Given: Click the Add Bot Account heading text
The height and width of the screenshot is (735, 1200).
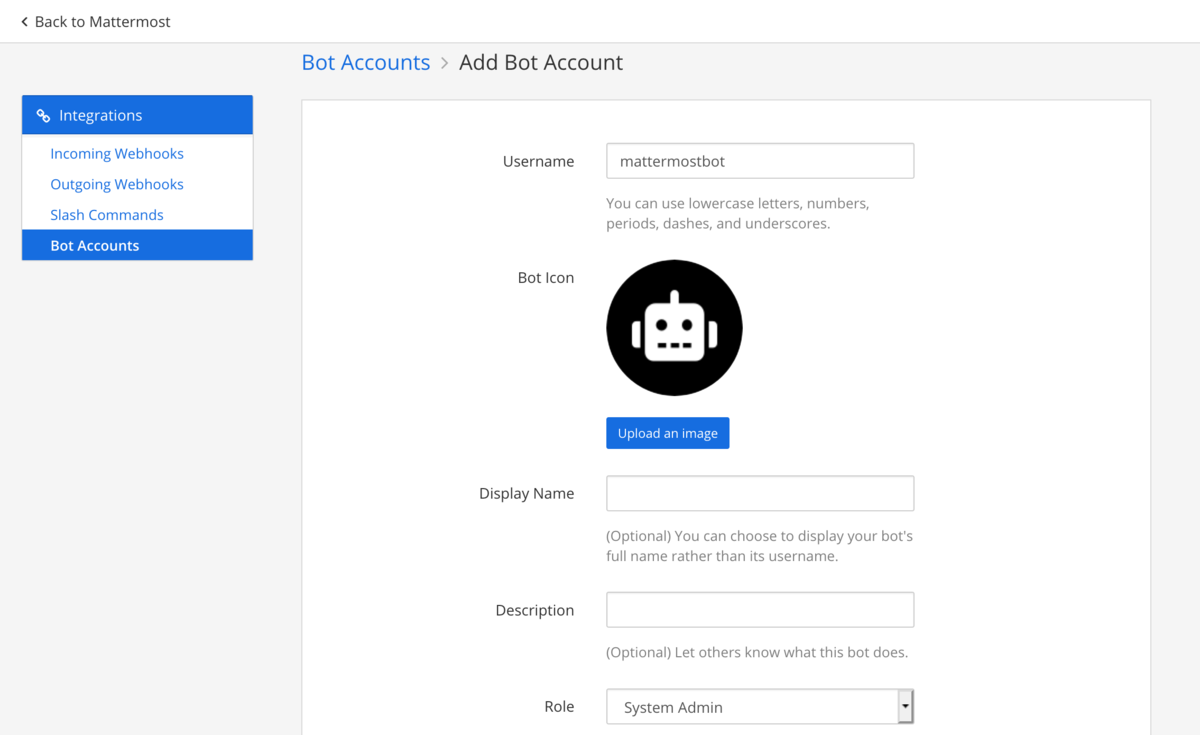Looking at the screenshot, I should (541, 62).
